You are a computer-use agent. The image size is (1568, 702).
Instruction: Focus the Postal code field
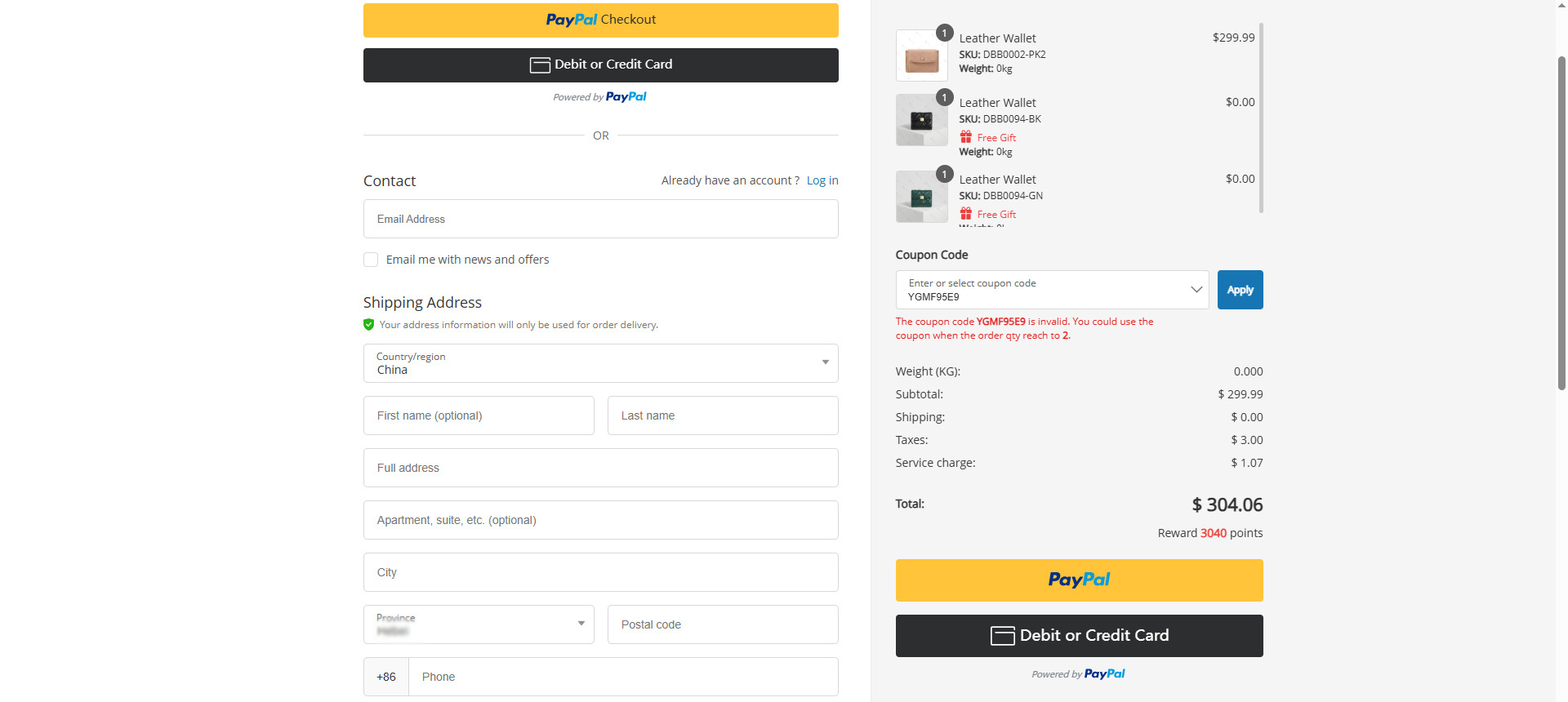pyautogui.click(x=723, y=624)
